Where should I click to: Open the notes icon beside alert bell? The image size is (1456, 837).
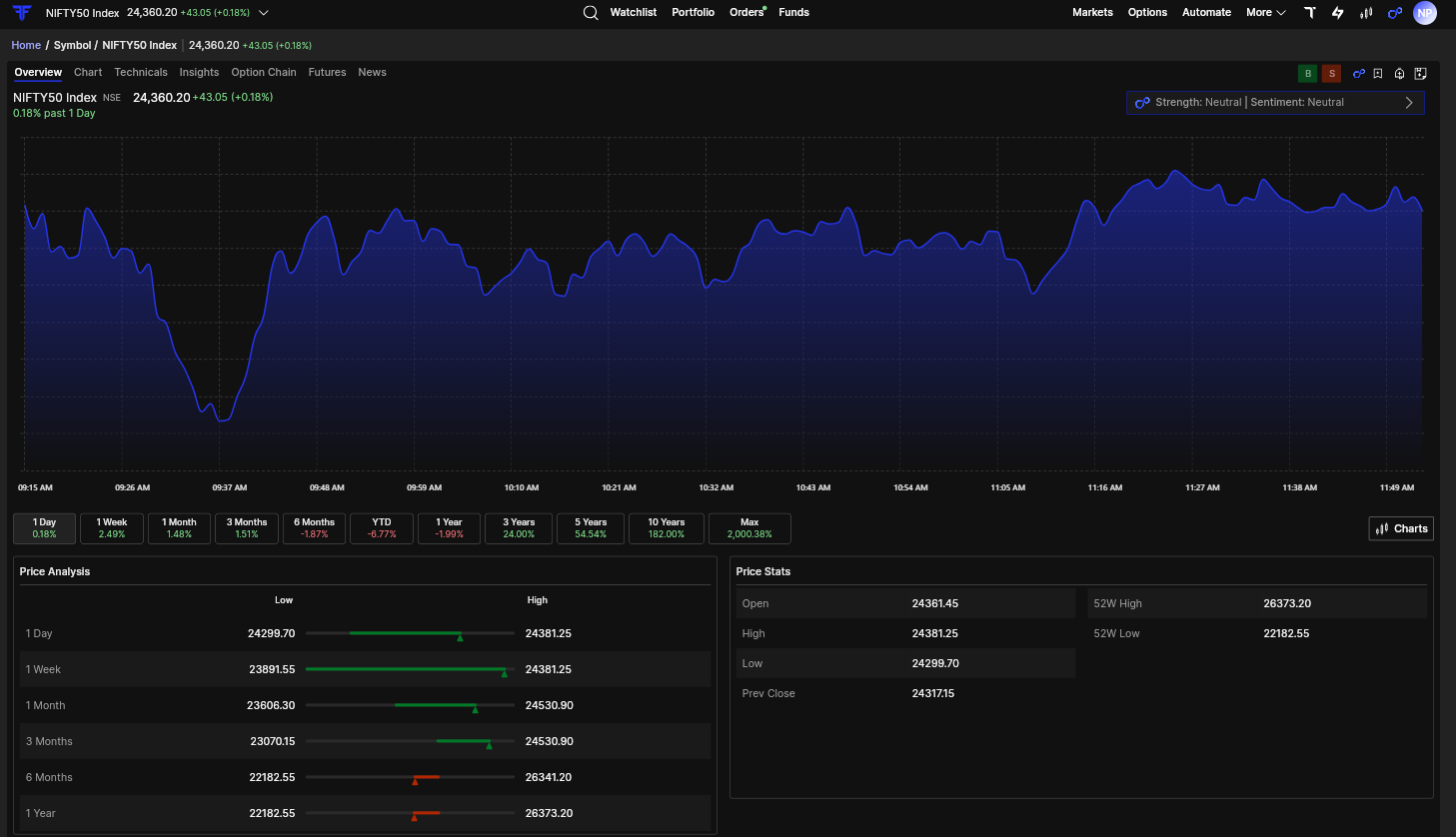coord(1420,73)
